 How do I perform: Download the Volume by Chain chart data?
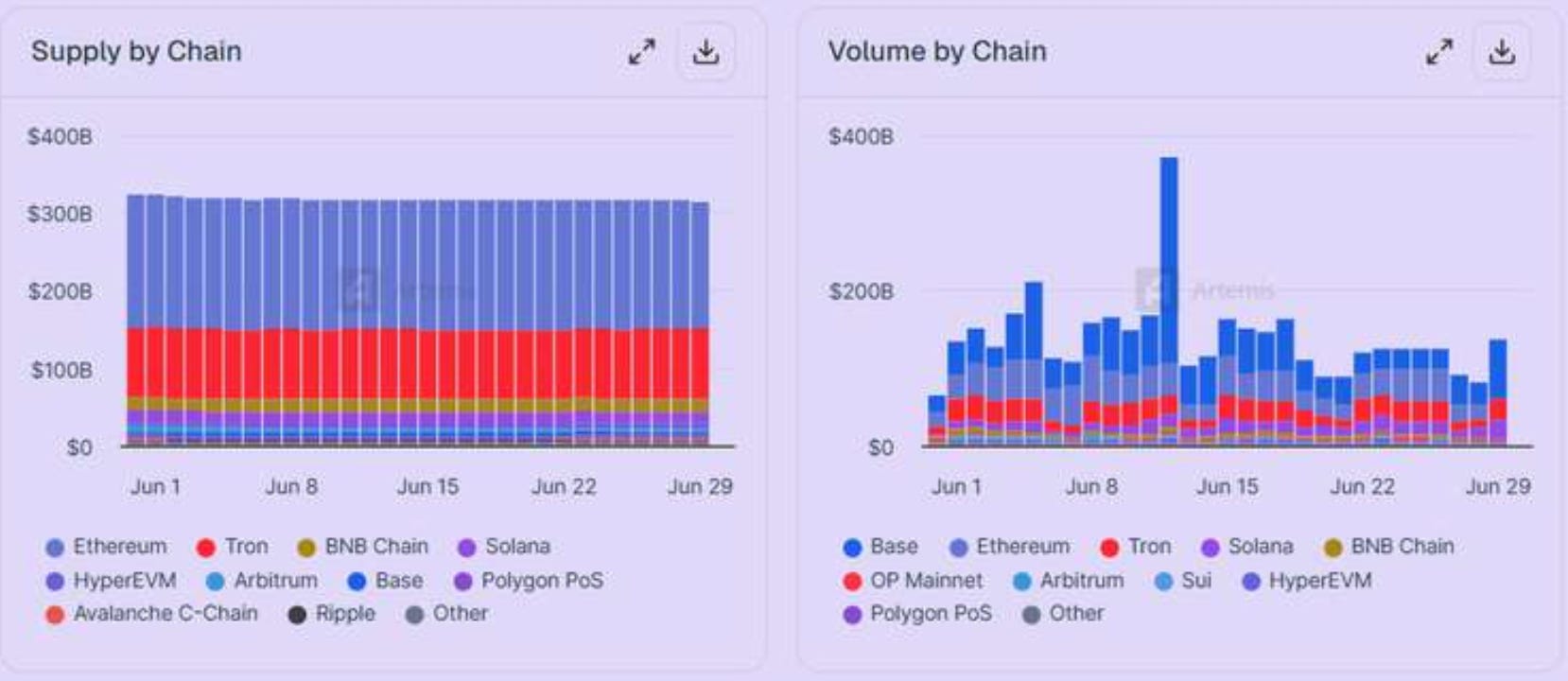[1502, 52]
